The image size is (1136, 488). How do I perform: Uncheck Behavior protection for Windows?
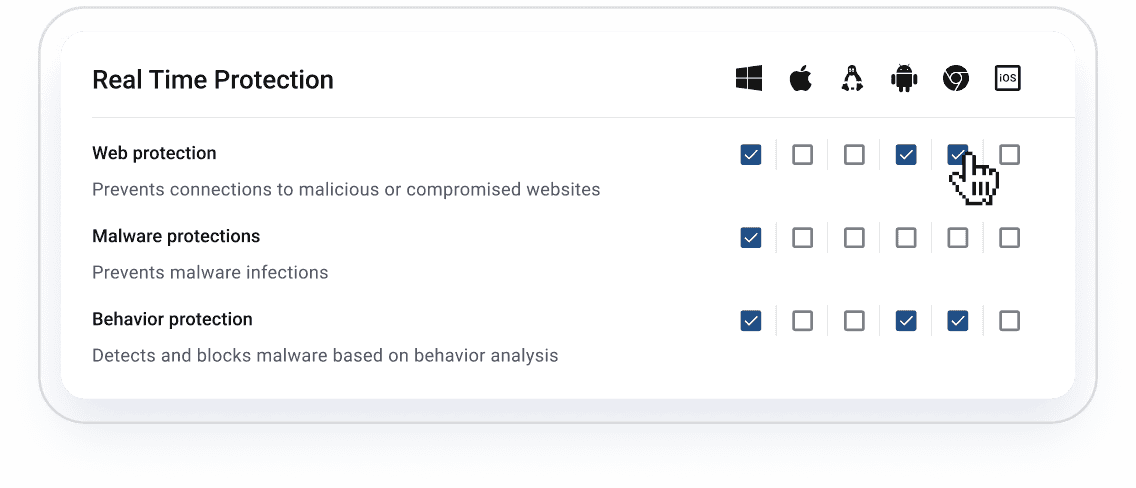click(x=751, y=320)
